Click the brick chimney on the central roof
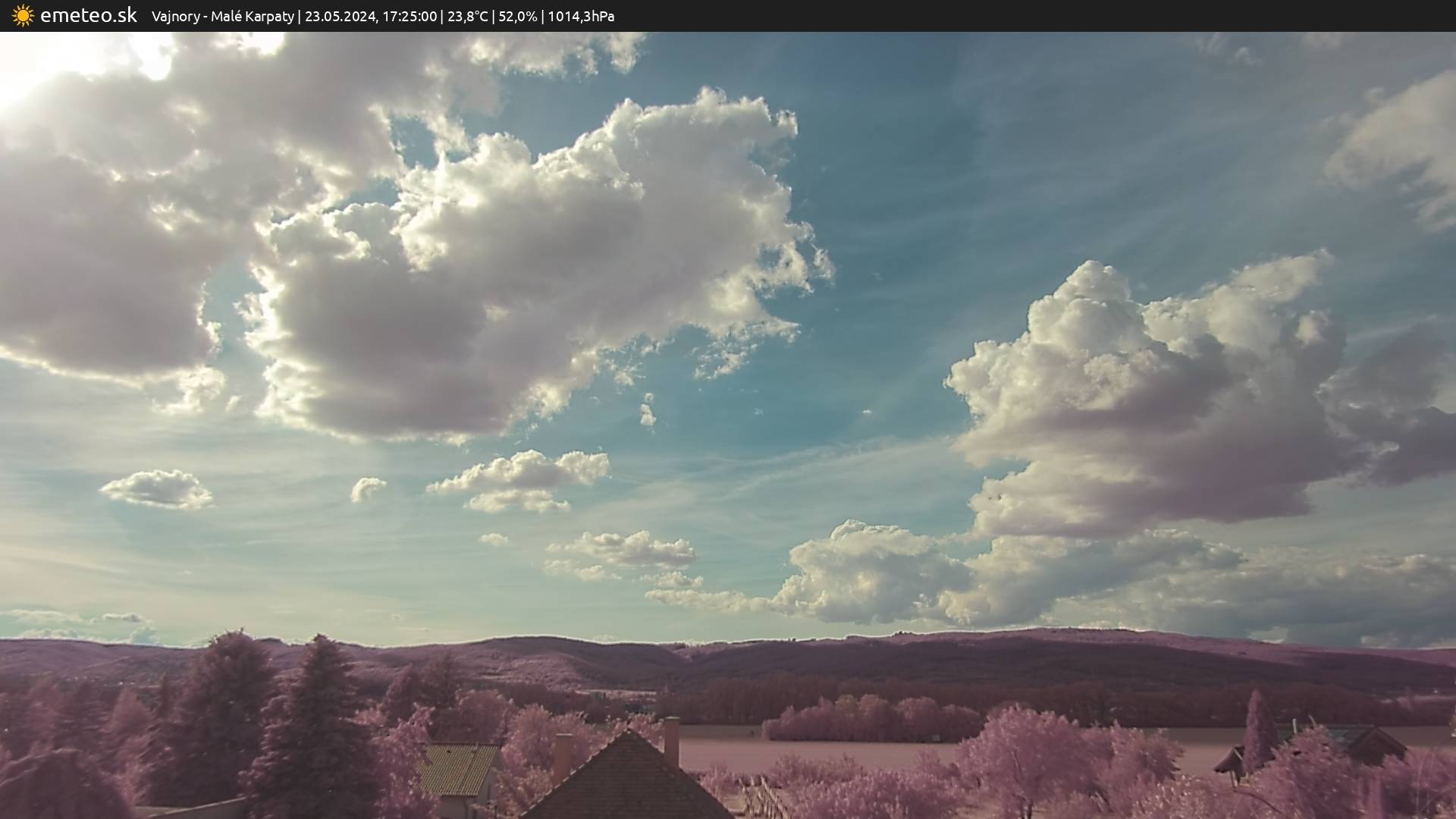 click(x=671, y=741)
